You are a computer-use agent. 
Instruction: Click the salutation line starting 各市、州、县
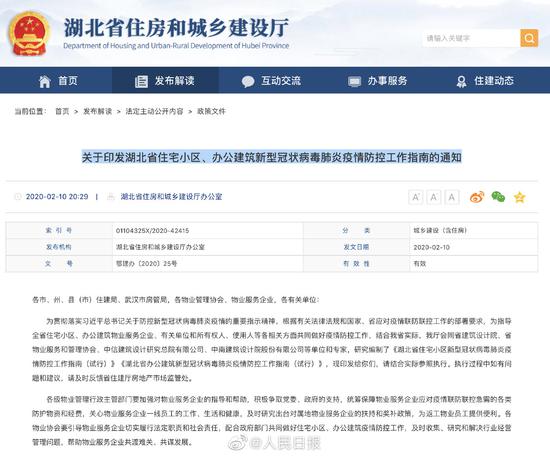coord(176,300)
